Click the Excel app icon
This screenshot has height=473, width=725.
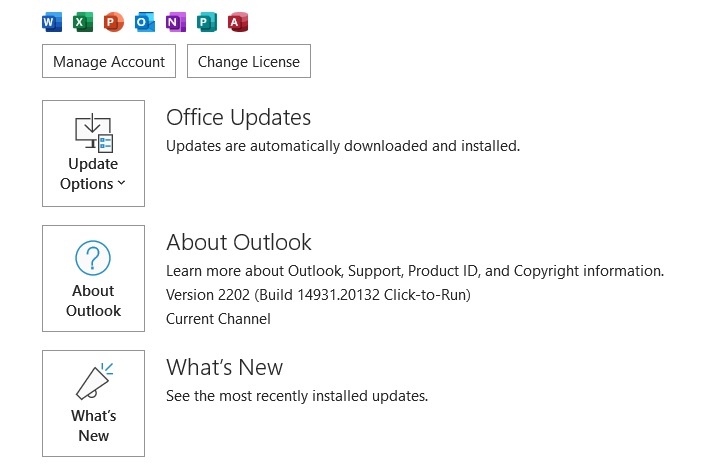83,22
